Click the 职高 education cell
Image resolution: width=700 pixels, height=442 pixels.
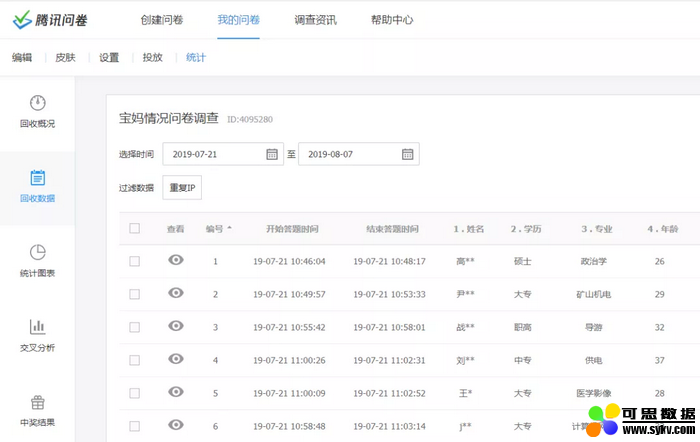pos(523,327)
